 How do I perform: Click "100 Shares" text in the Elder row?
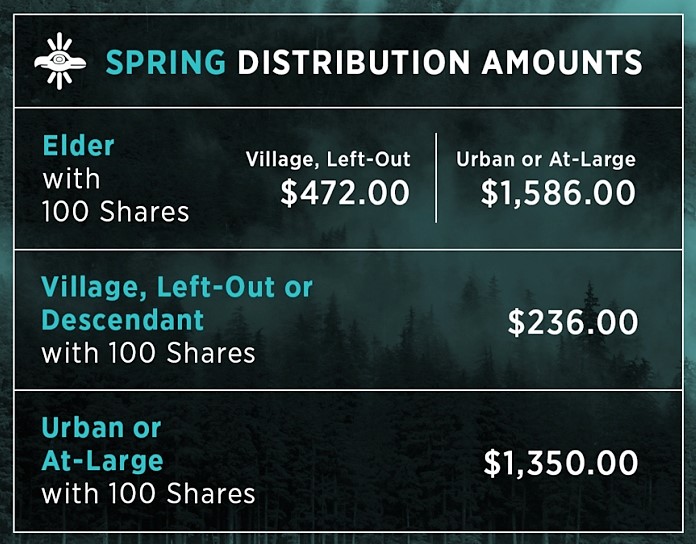pos(115,212)
